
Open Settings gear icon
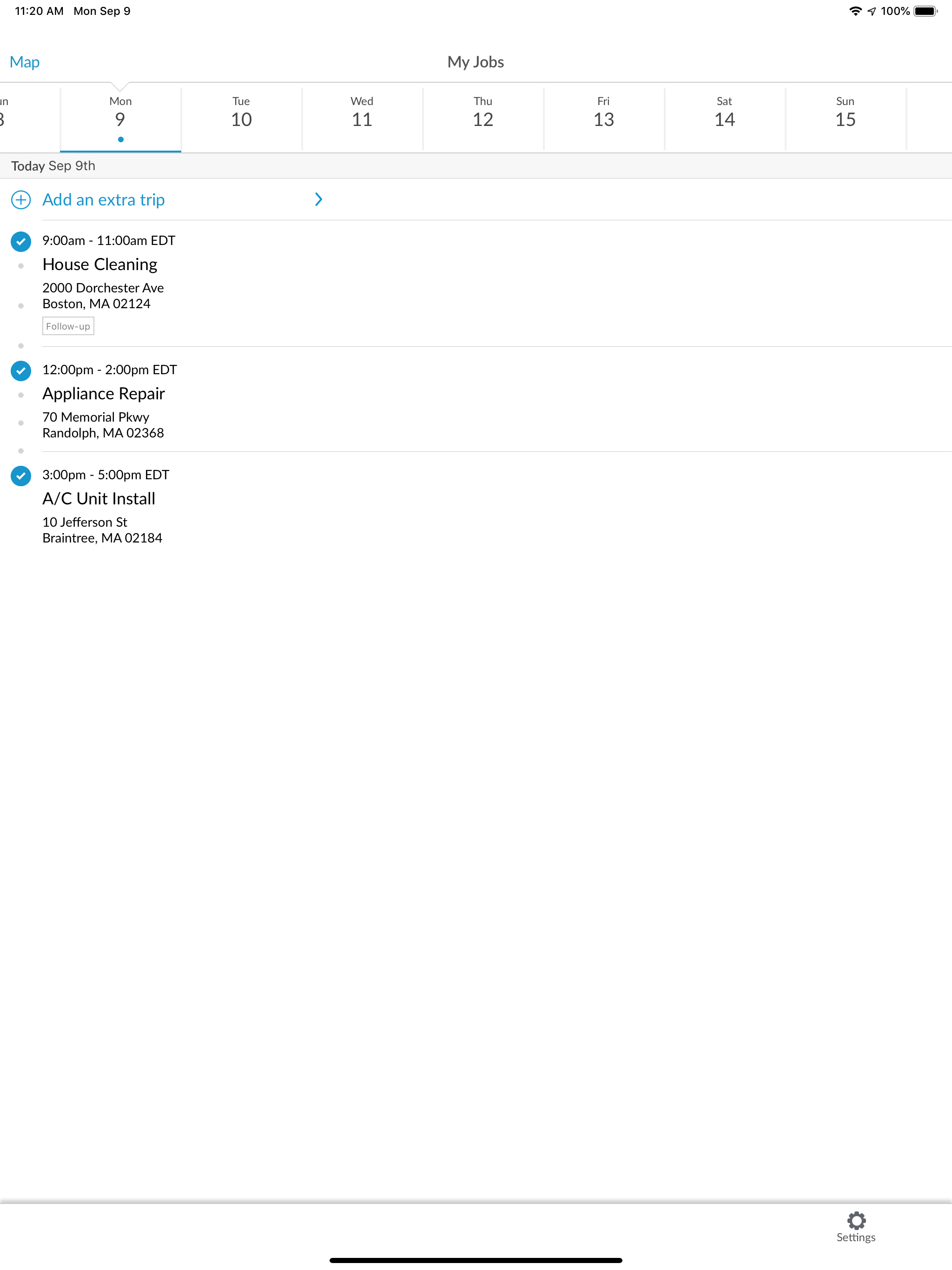[x=855, y=1220]
